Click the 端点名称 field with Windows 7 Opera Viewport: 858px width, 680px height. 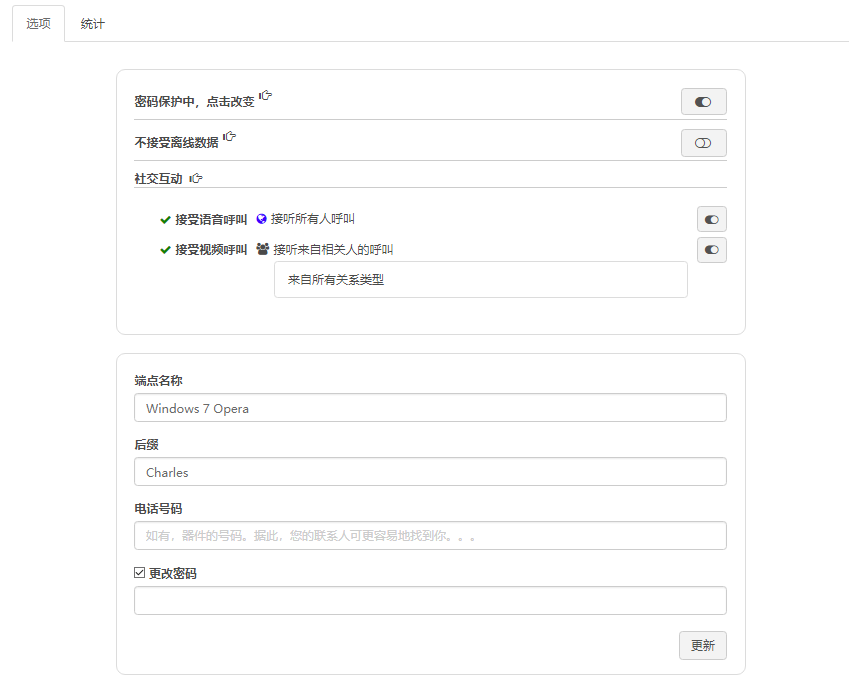click(x=430, y=408)
